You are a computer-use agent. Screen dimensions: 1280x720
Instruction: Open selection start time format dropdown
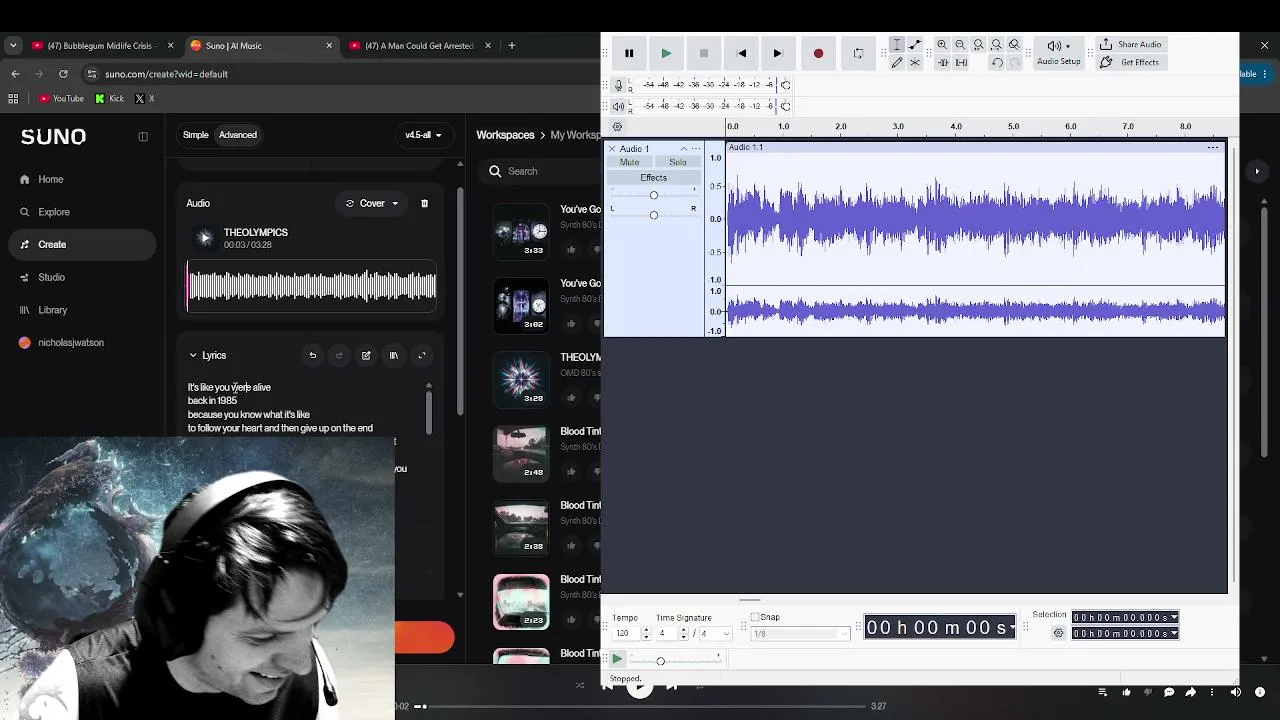(x=1174, y=618)
